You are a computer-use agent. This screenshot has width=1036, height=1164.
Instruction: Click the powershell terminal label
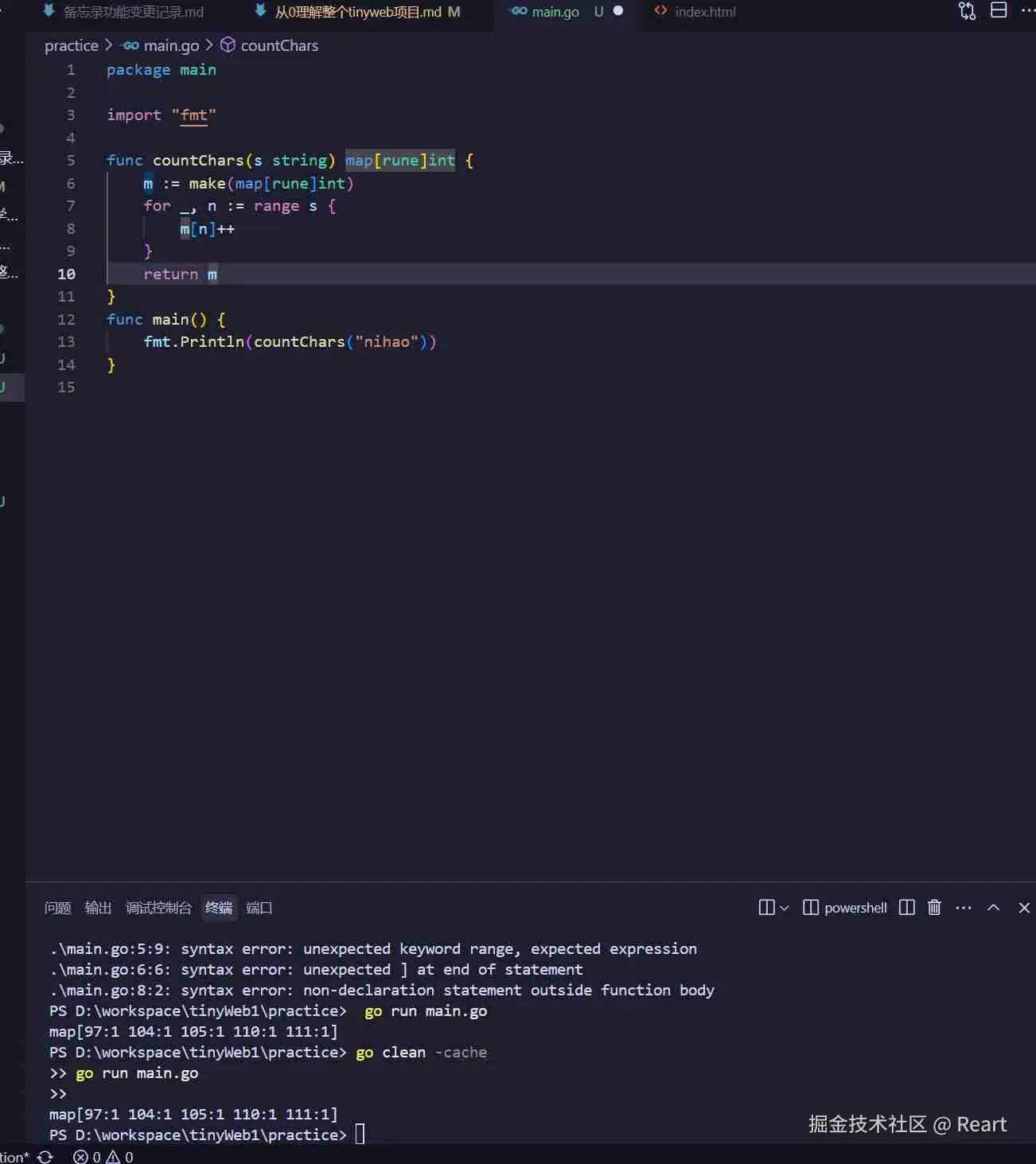coord(855,908)
